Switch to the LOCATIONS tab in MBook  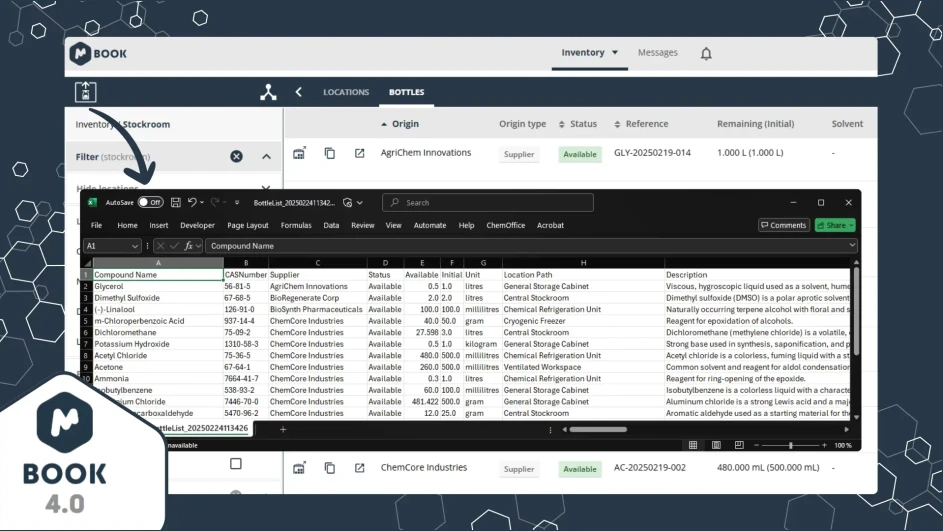pos(346,92)
